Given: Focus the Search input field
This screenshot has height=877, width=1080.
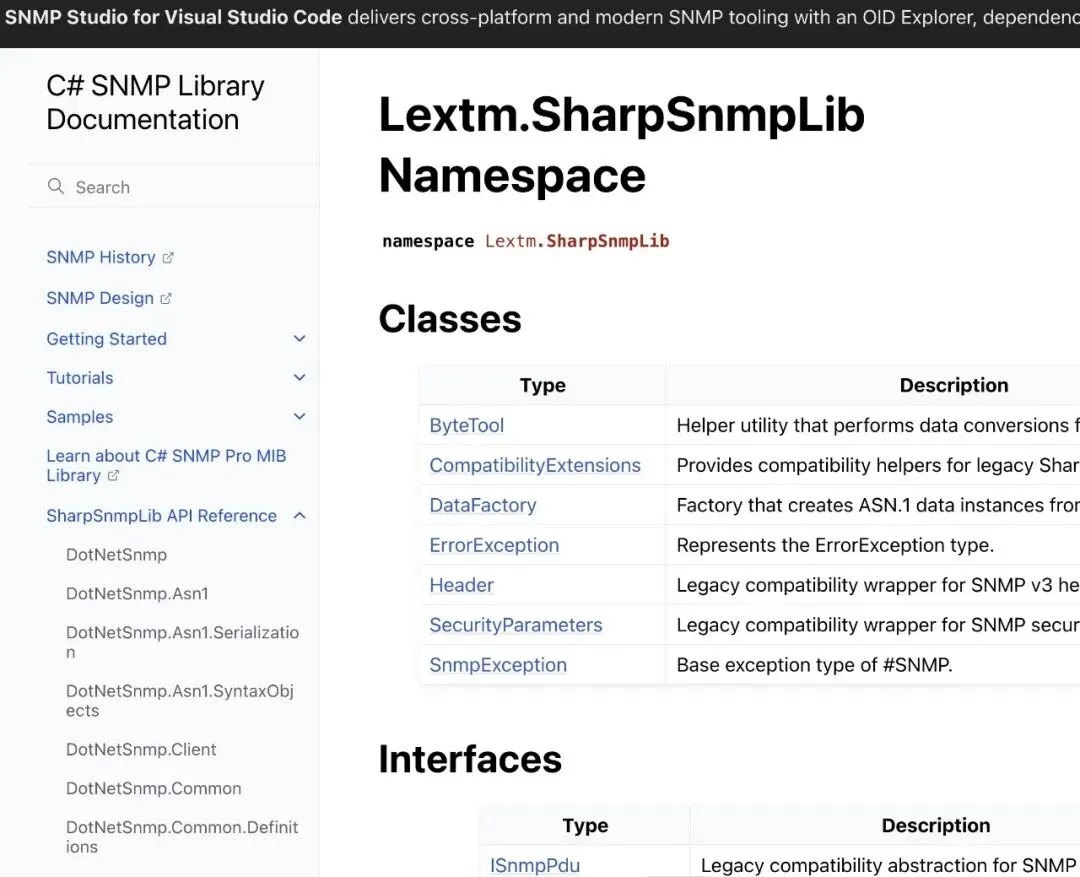Looking at the screenshot, I should [x=174, y=187].
